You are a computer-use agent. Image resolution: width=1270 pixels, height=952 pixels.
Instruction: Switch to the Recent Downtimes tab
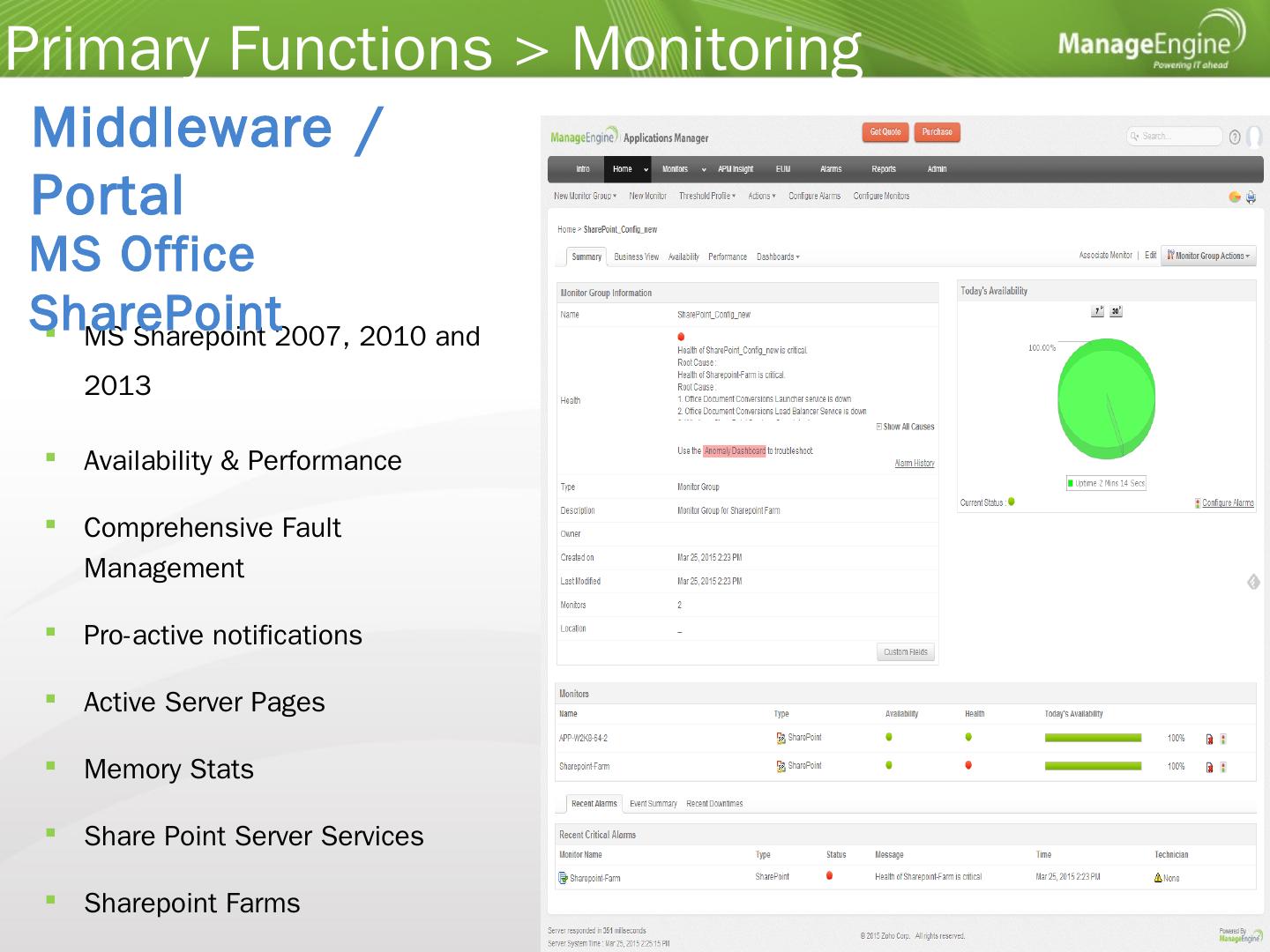point(714,804)
